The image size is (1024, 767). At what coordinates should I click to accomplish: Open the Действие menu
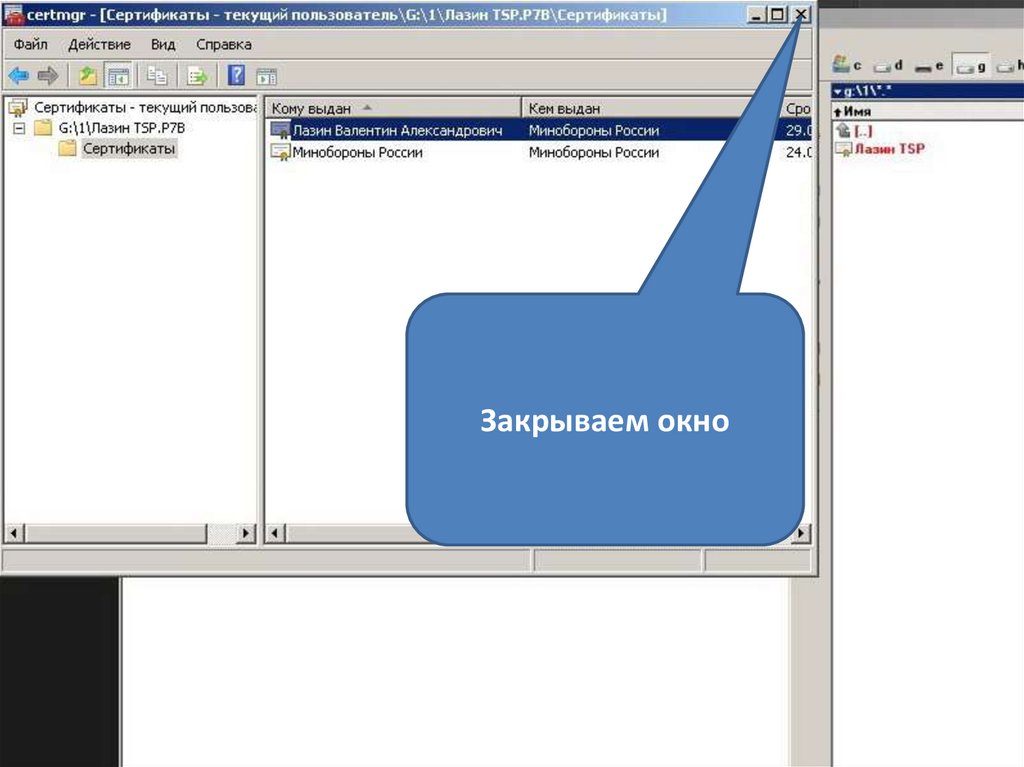pyautogui.click(x=99, y=45)
